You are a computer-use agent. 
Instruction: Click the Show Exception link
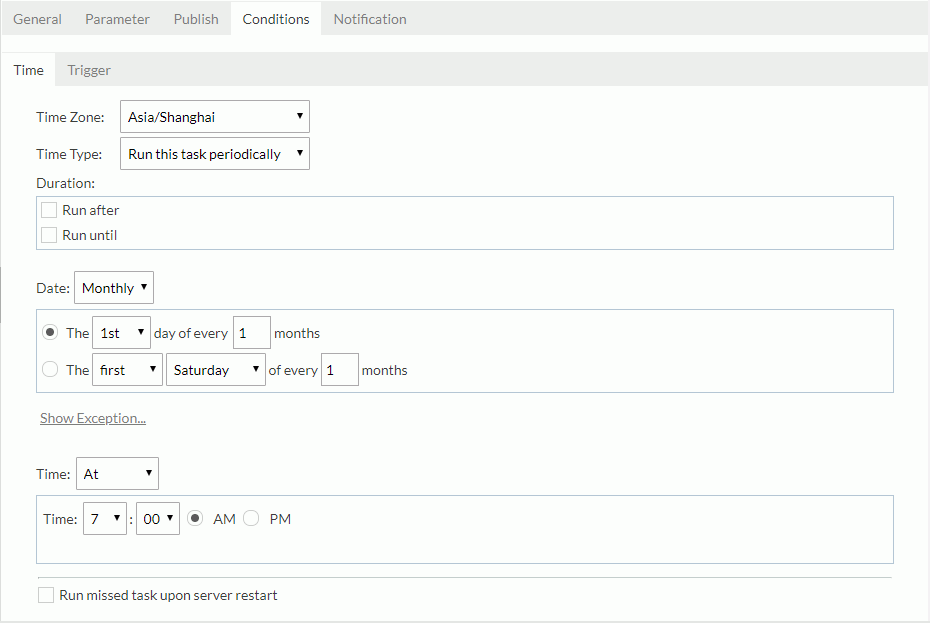pyautogui.click(x=92, y=417)
